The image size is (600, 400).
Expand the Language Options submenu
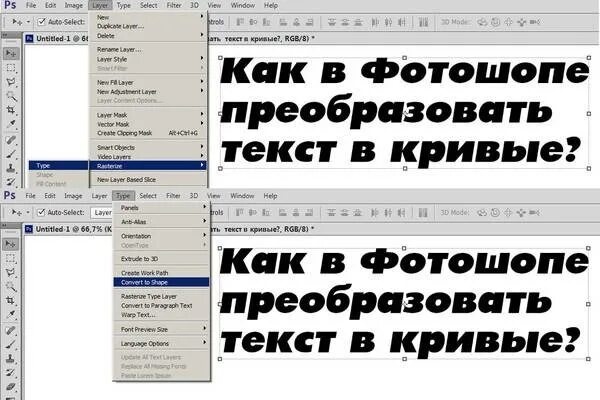tap(161, 344)
